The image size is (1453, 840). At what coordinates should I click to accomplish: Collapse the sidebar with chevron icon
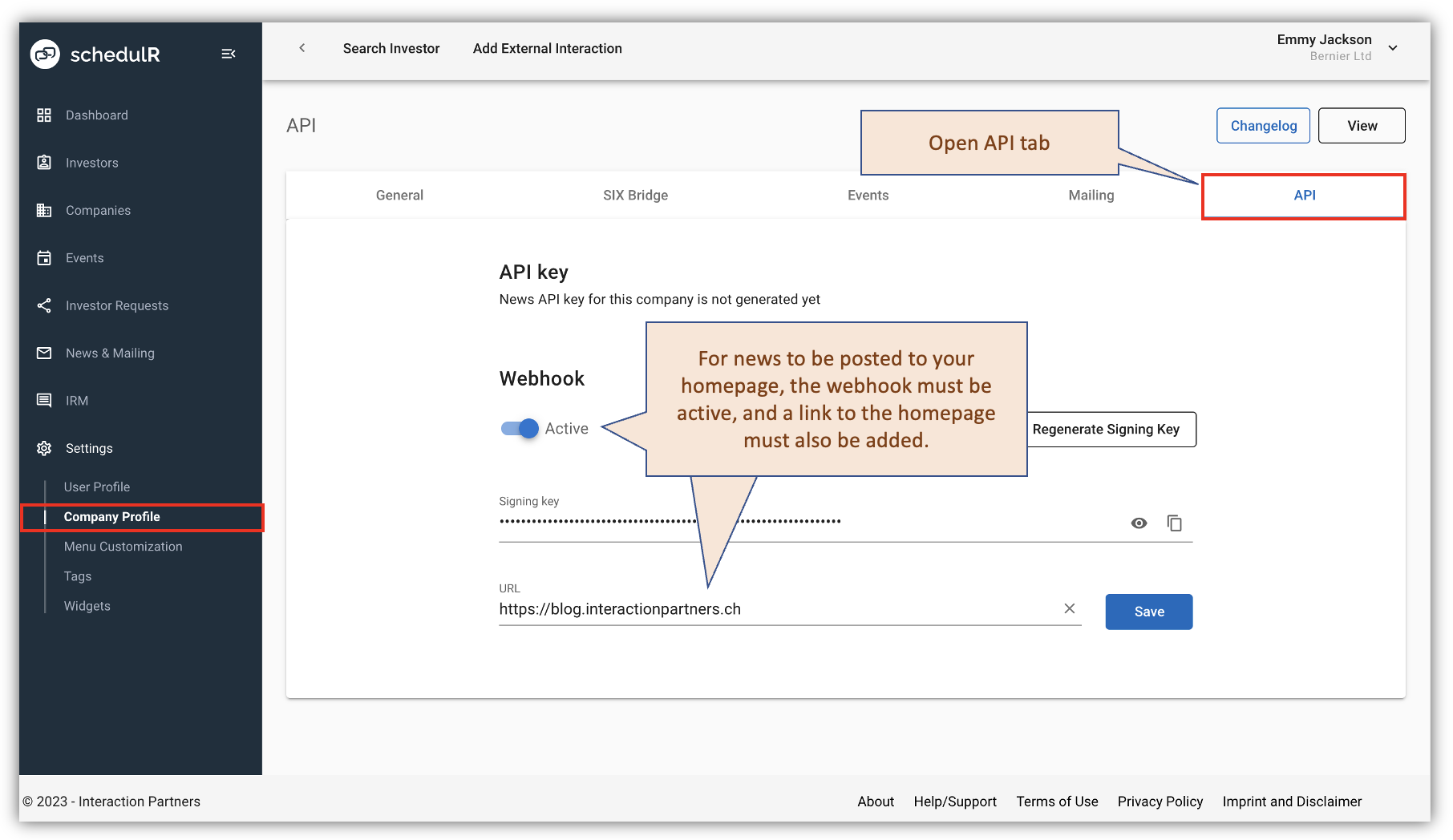229,53
